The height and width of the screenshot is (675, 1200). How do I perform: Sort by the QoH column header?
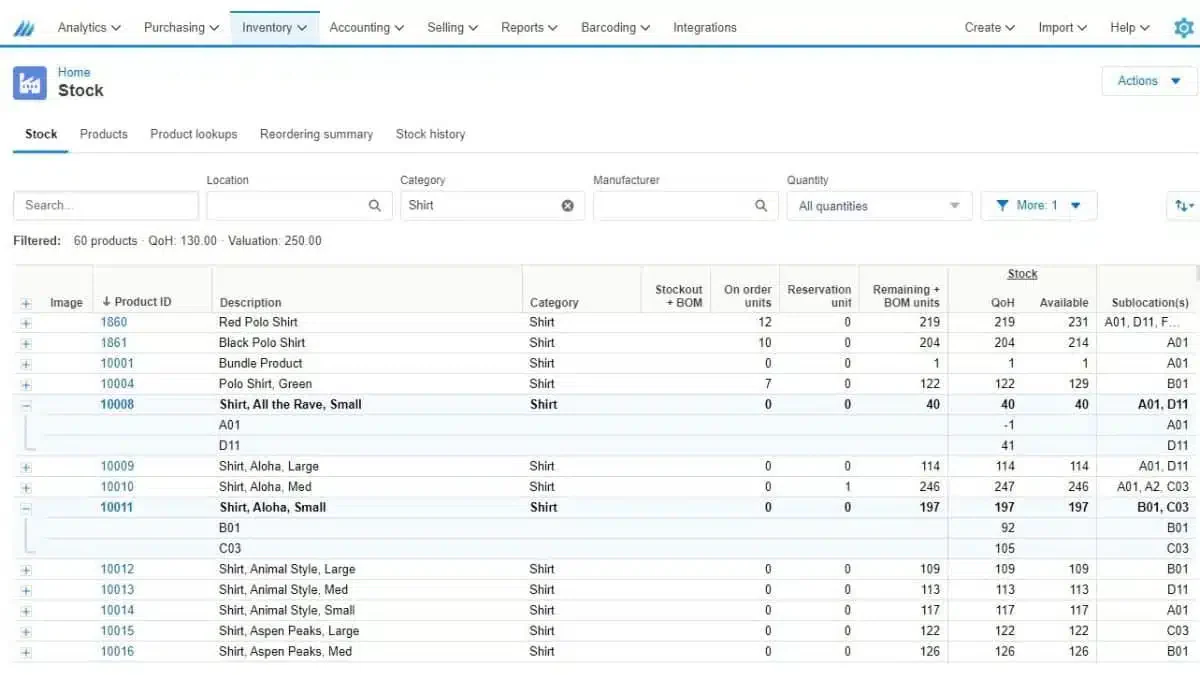tap(1002, 303)
